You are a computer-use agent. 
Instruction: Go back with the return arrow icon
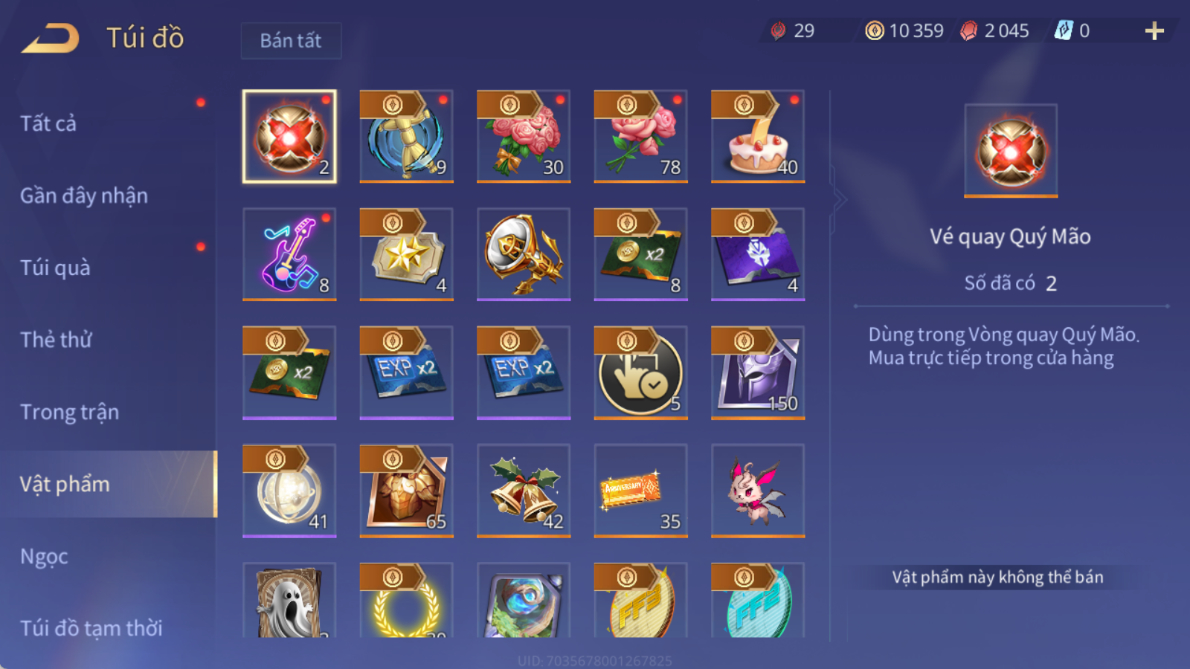point(50,38)
